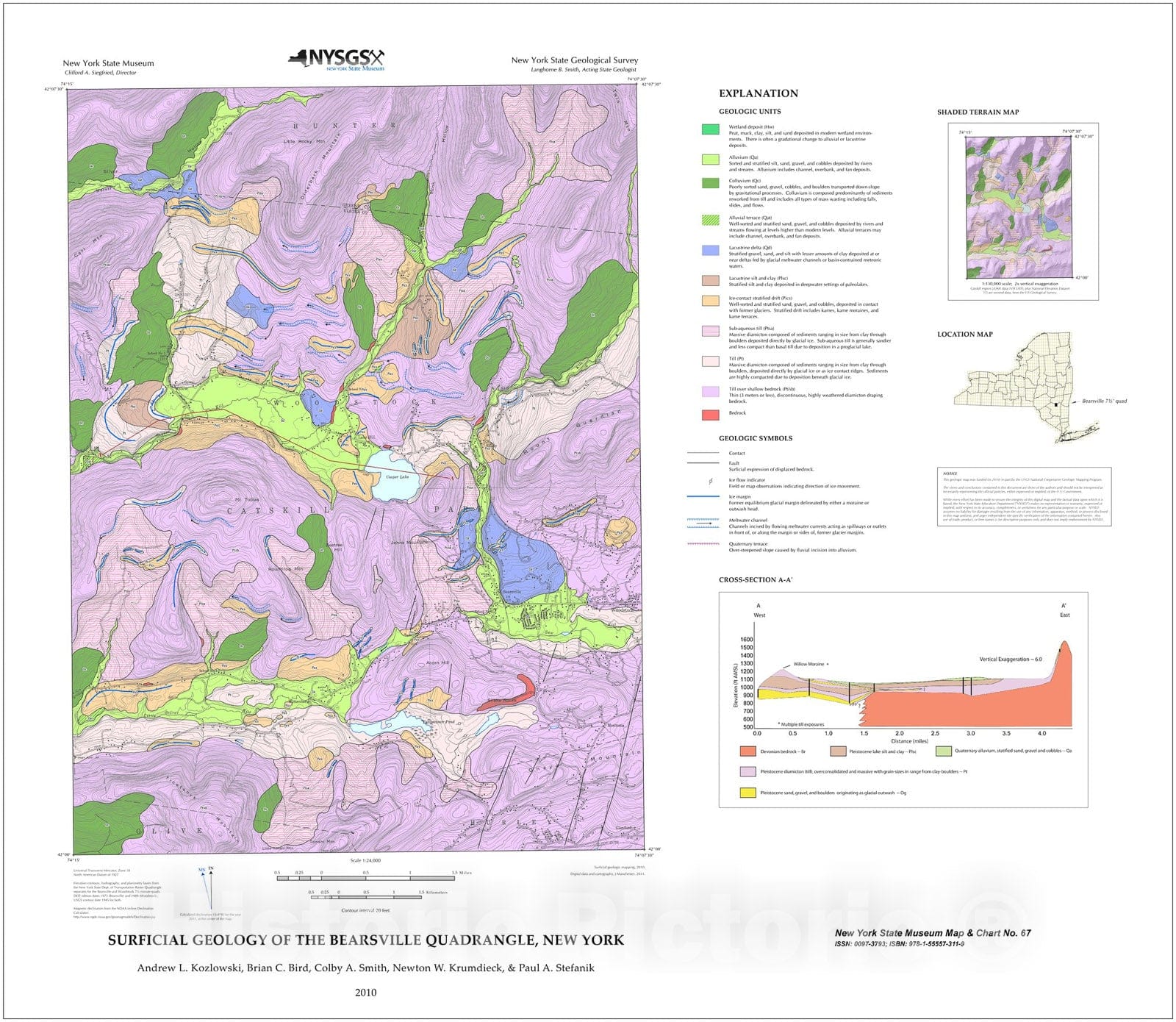The image size is (1176, 1022).
Task: Click the NYSGS logo at the top
Action: [337, 60]
